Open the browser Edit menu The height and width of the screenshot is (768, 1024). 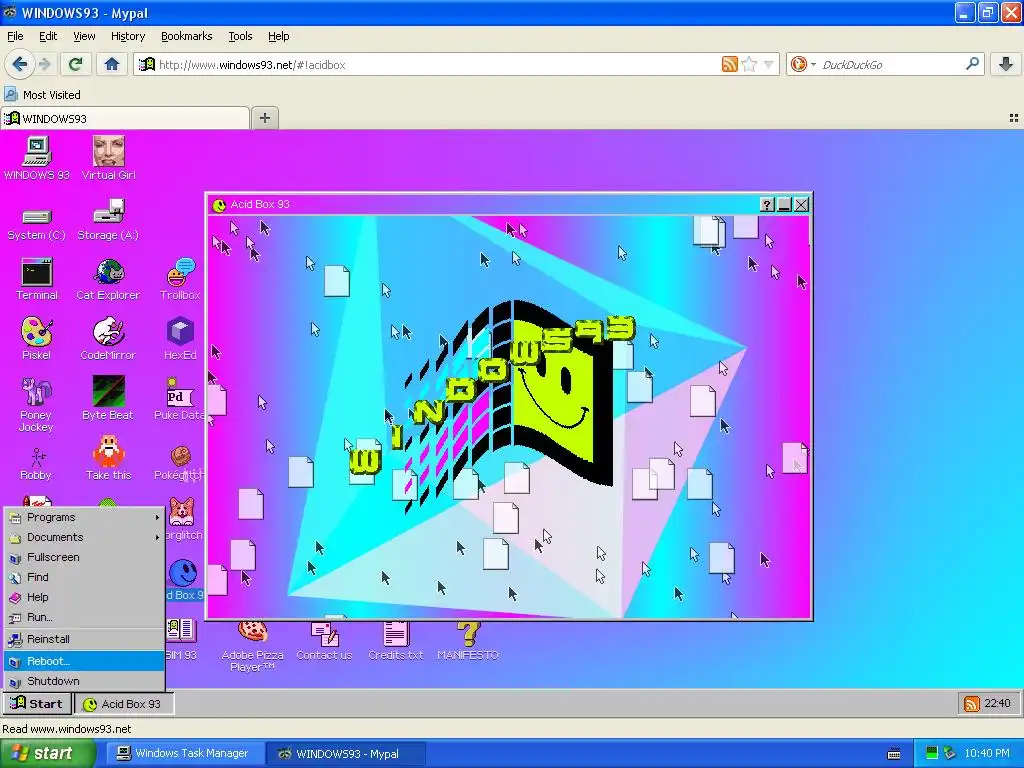(x=48, y=36)
